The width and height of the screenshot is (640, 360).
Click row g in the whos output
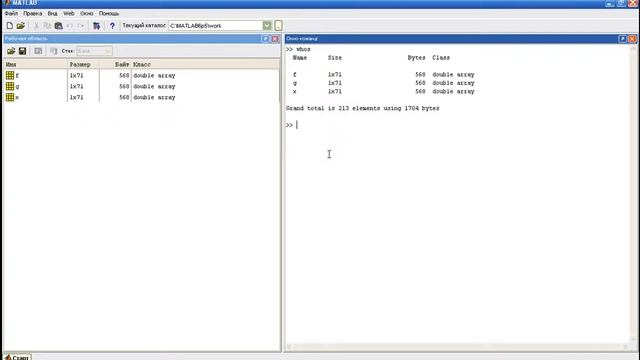[384, 83]
